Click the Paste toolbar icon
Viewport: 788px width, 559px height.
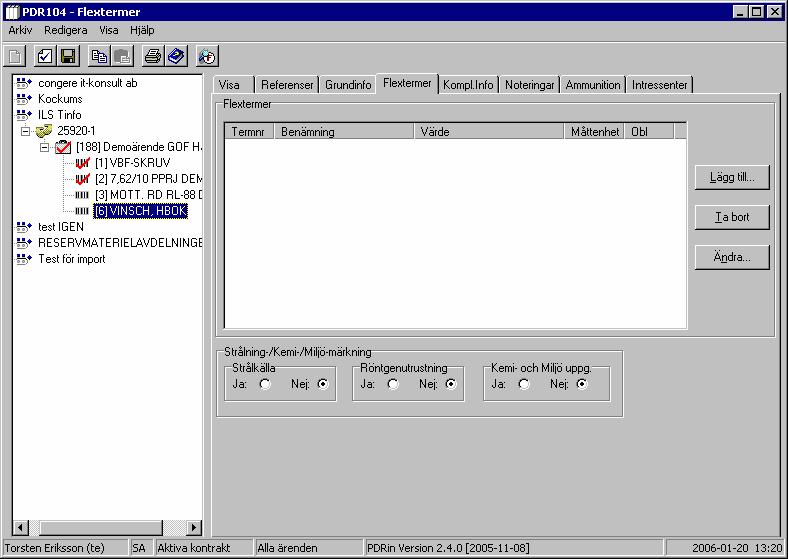[123, 56]
